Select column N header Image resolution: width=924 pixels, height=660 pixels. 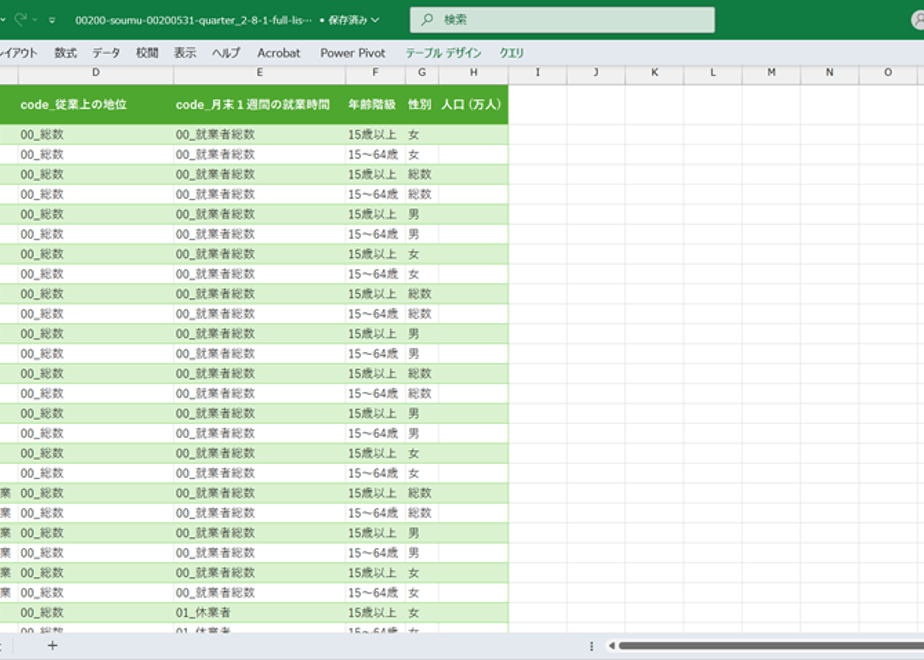click(x=829, y=73)
